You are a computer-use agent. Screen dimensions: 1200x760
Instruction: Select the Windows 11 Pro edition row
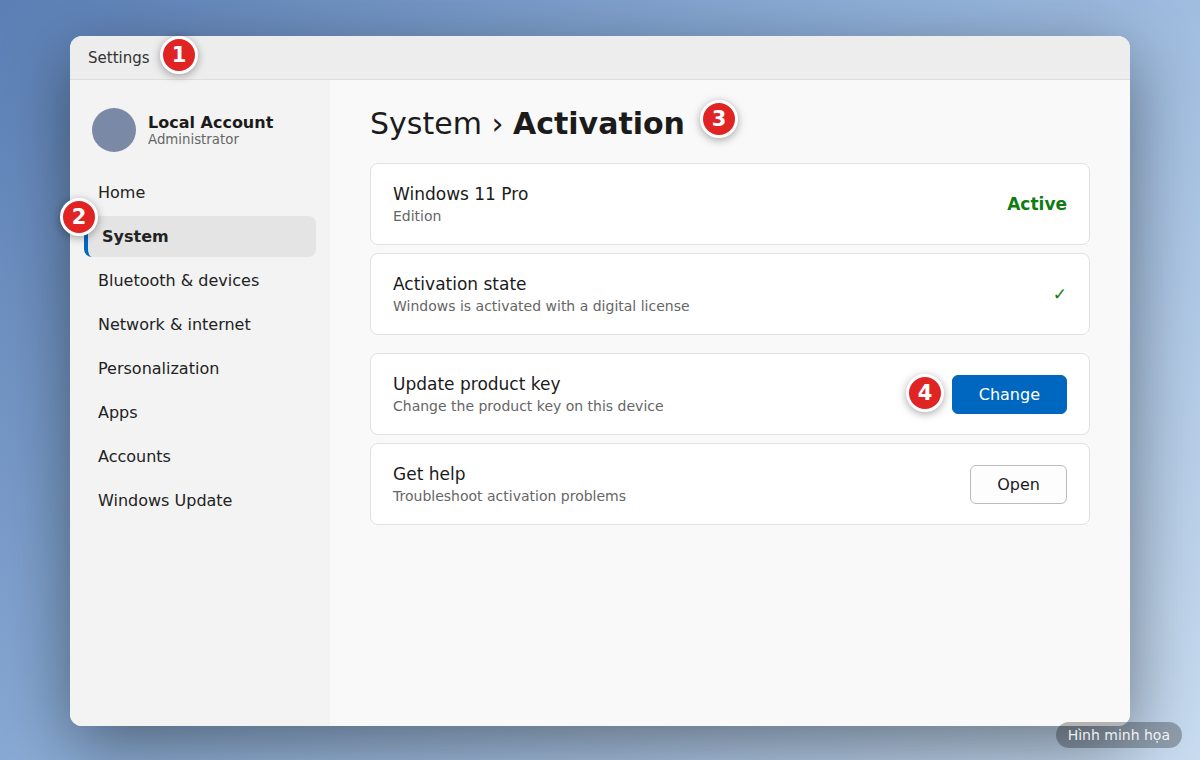click(x=730, y=204)
